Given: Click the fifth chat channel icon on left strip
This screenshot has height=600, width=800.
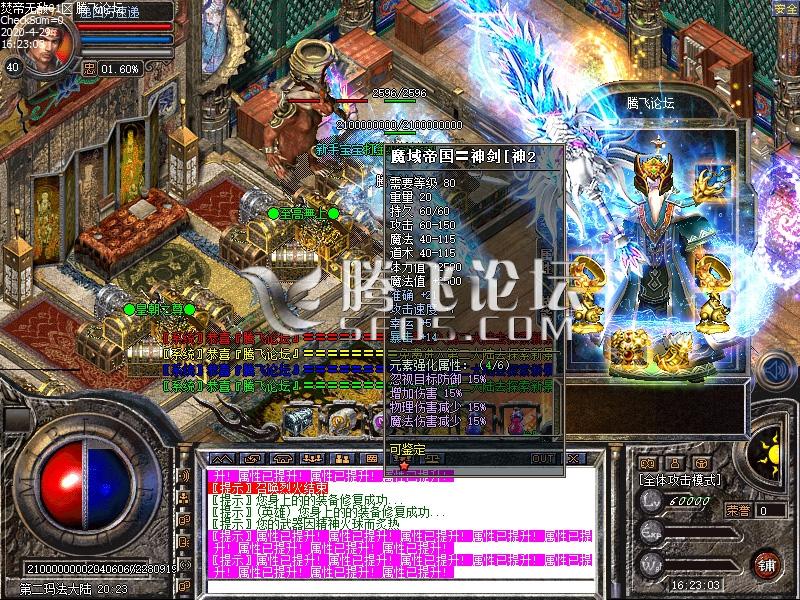Looking at the screenshot, I should point(185,564).
